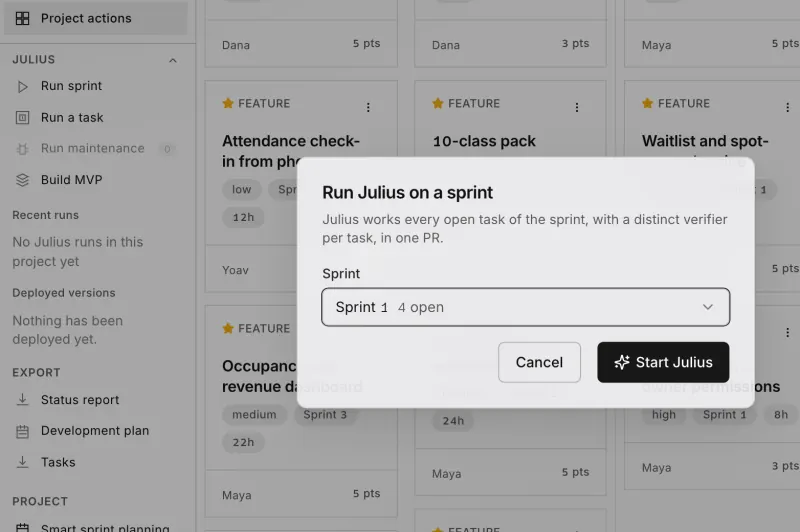Open menu on owner permissions card
This screenshot has height=532, width=800.
[787, 333]
